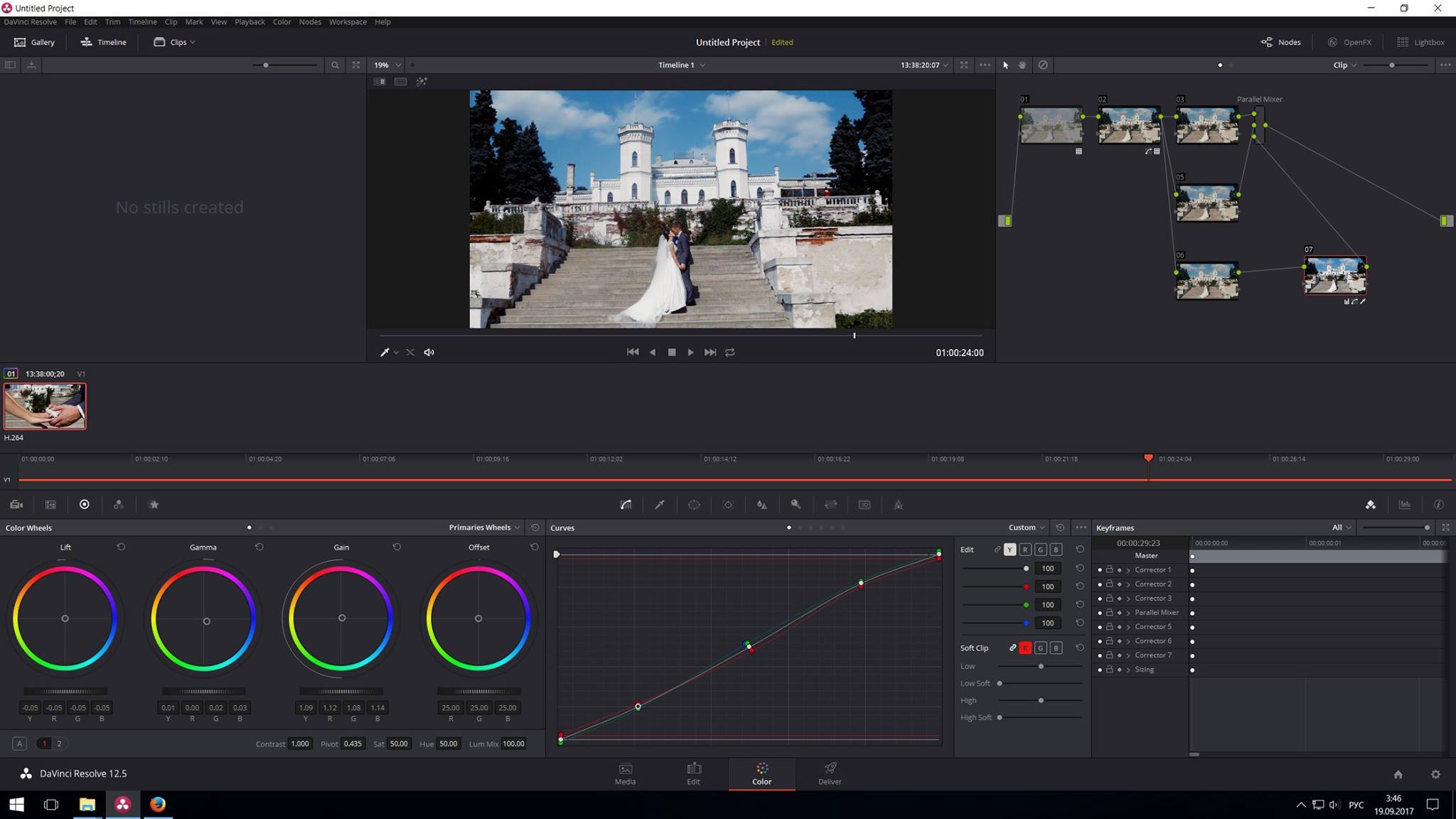Click the Lightbox button

click(x=1420, y=42)
